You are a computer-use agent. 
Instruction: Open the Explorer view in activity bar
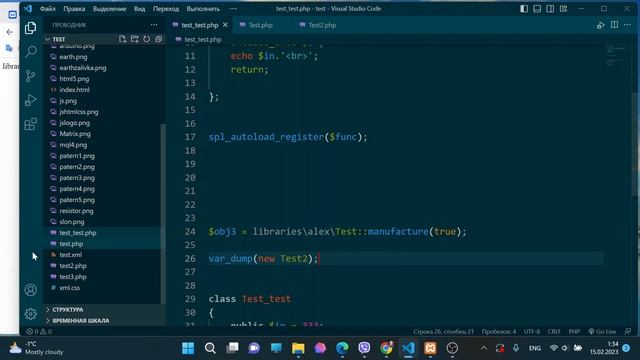[31, 28]
